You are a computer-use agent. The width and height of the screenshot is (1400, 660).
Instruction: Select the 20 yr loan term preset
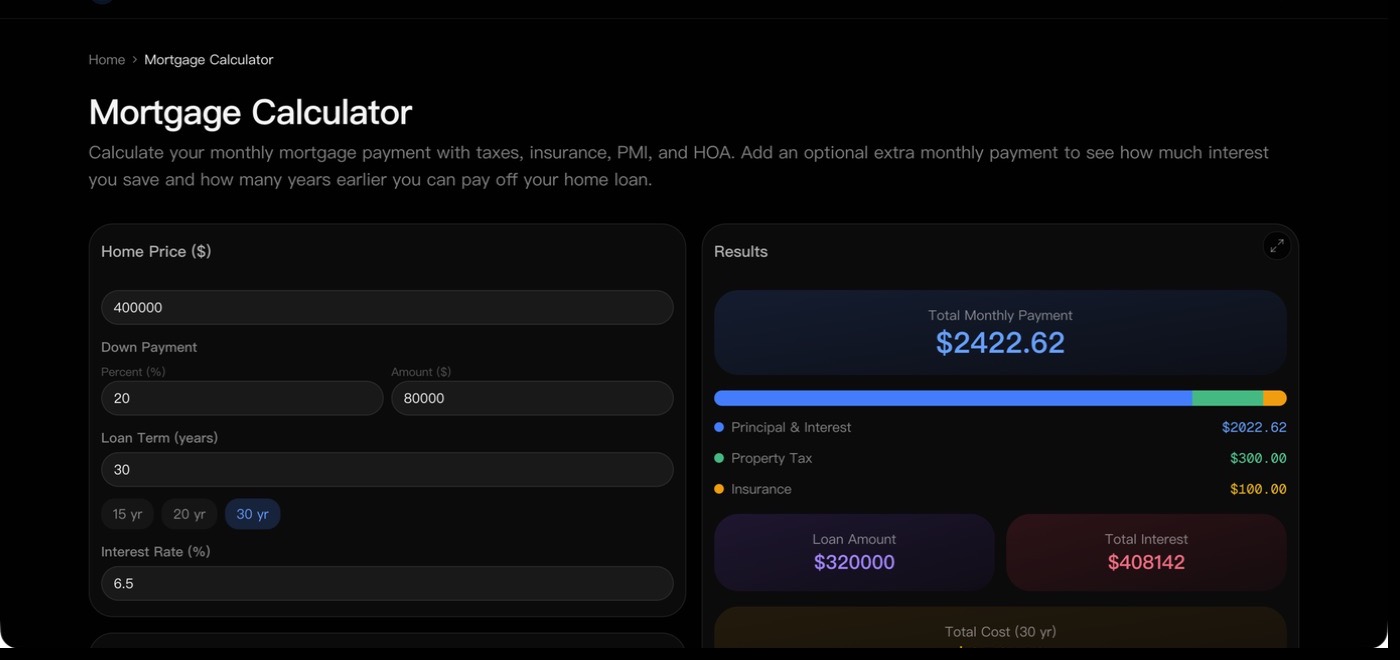pos(189,514)
